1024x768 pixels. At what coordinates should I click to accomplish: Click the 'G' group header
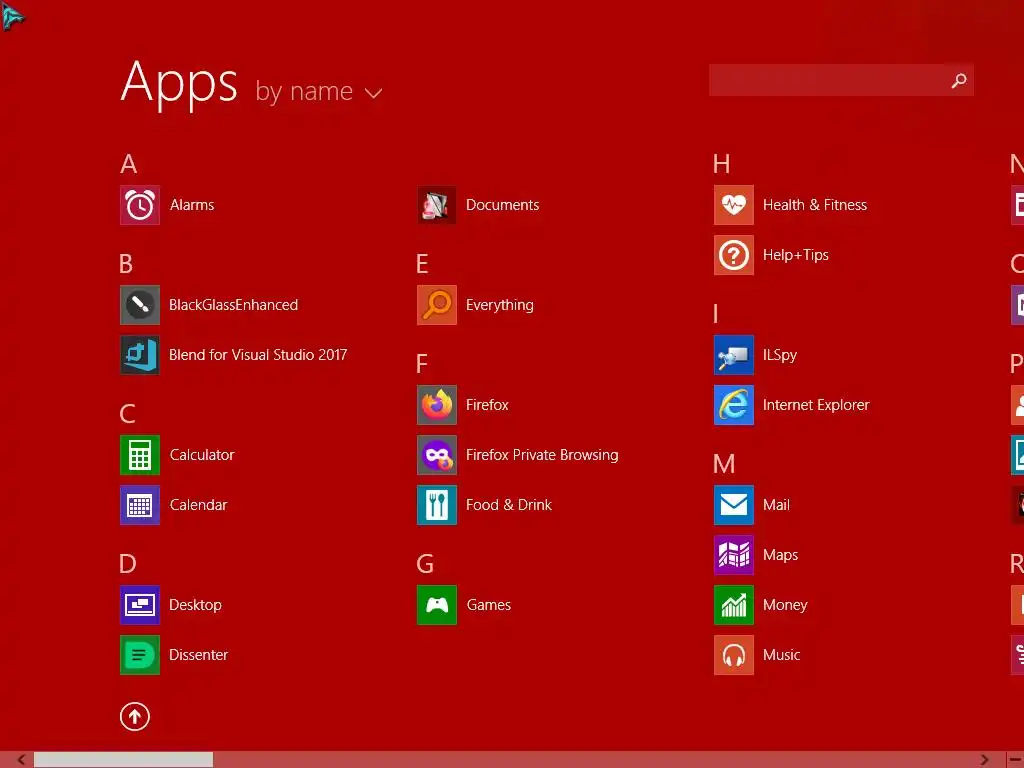(x=425, y=564)
